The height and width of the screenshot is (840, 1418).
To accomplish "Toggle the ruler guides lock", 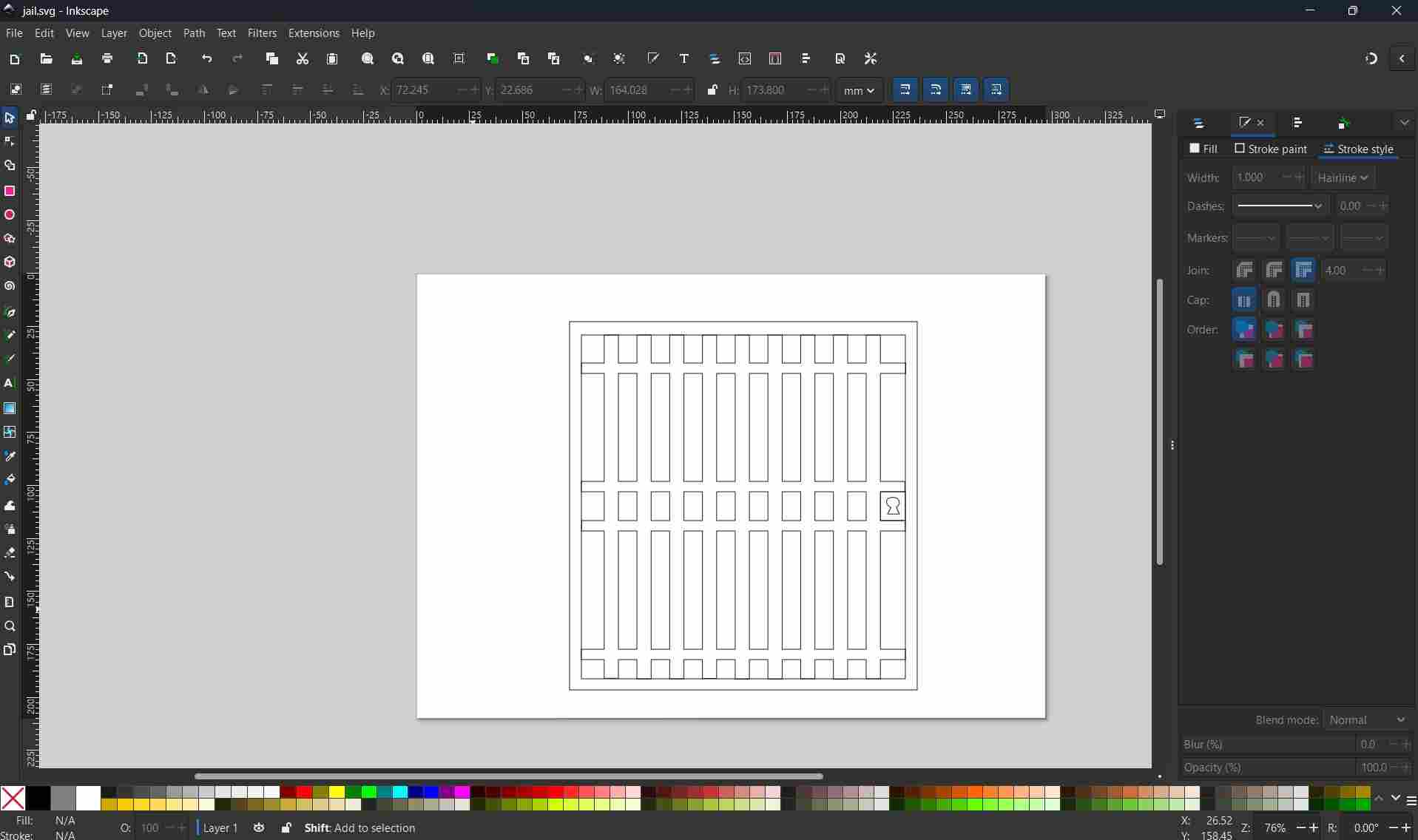I will 31,115.
